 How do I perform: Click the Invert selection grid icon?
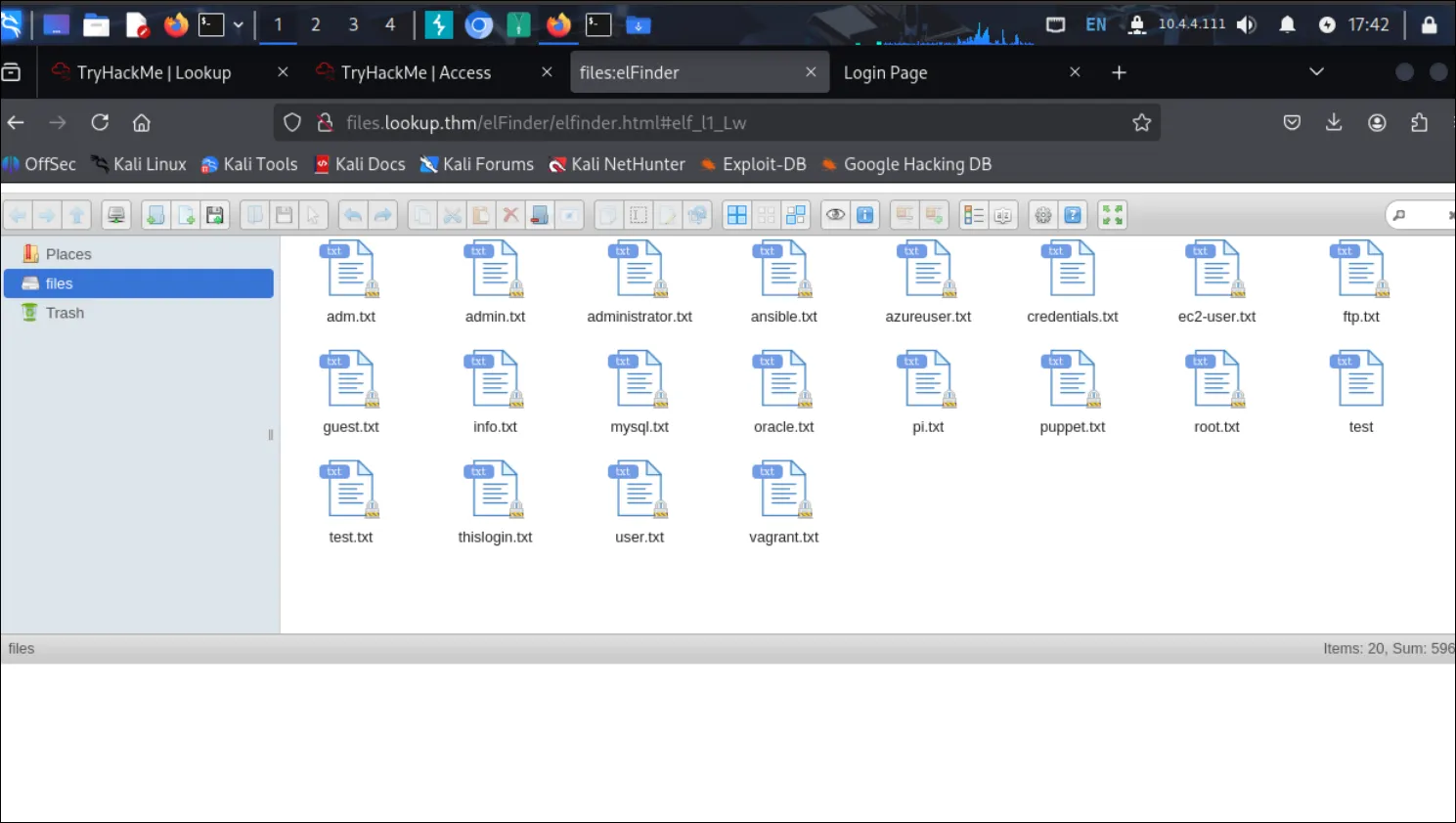[x=796, y=215]
